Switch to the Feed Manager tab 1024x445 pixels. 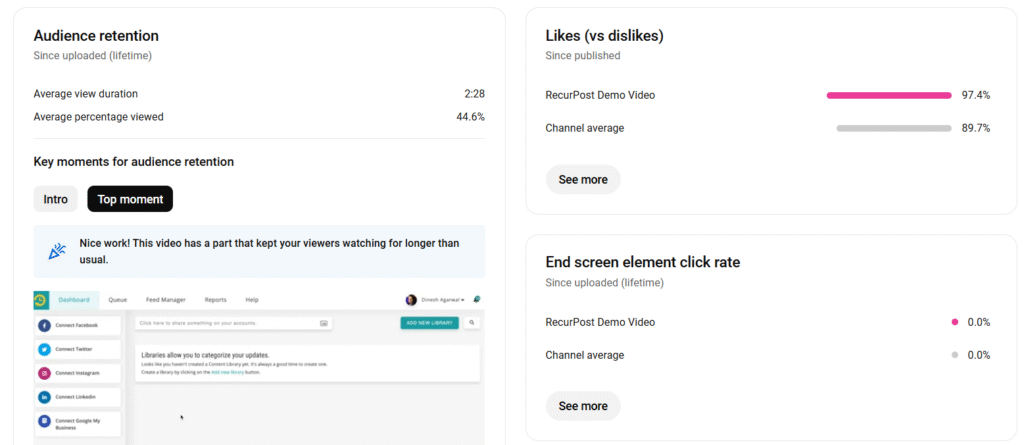tap(166, 300)
